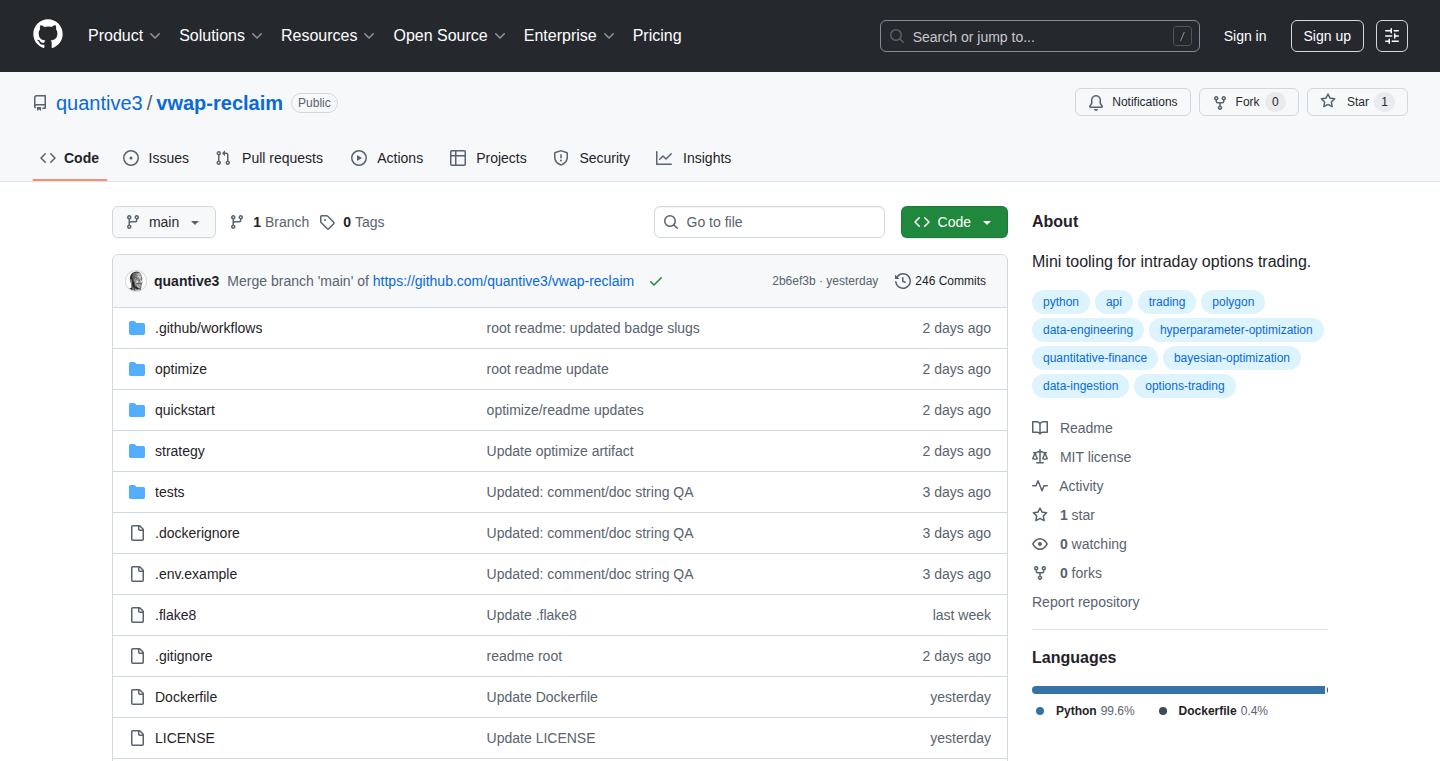Click the file icon for Dockerfile
The width and height of the screenshot is (1440, 761).
pos(137,697)
